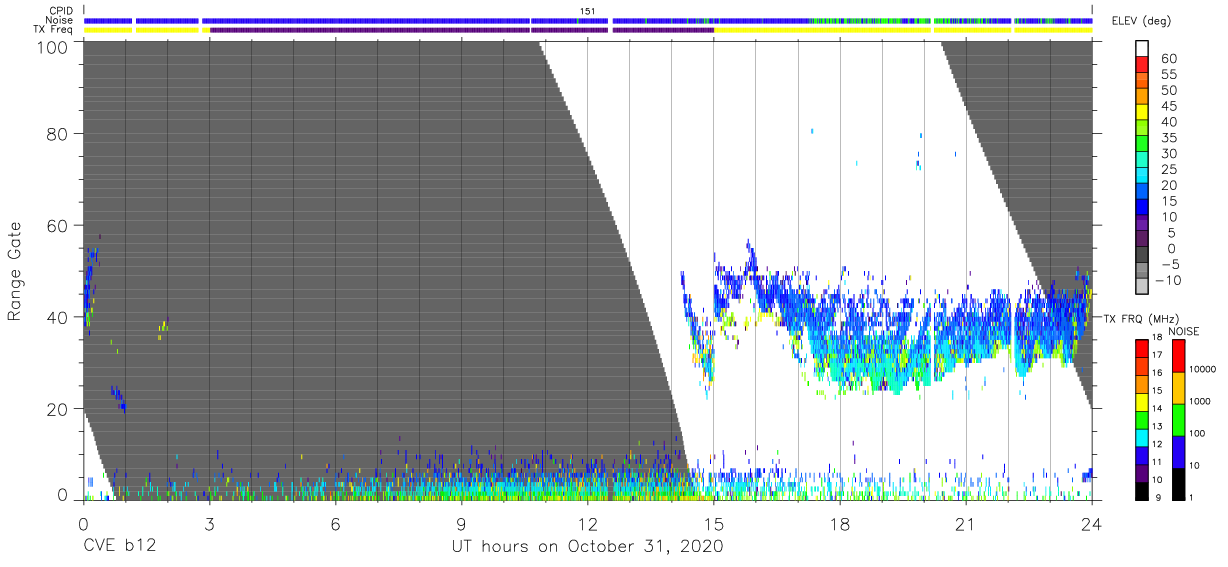Click the x-axis tick label '21'
The image size is (1228, 567).
click(965, 524)
